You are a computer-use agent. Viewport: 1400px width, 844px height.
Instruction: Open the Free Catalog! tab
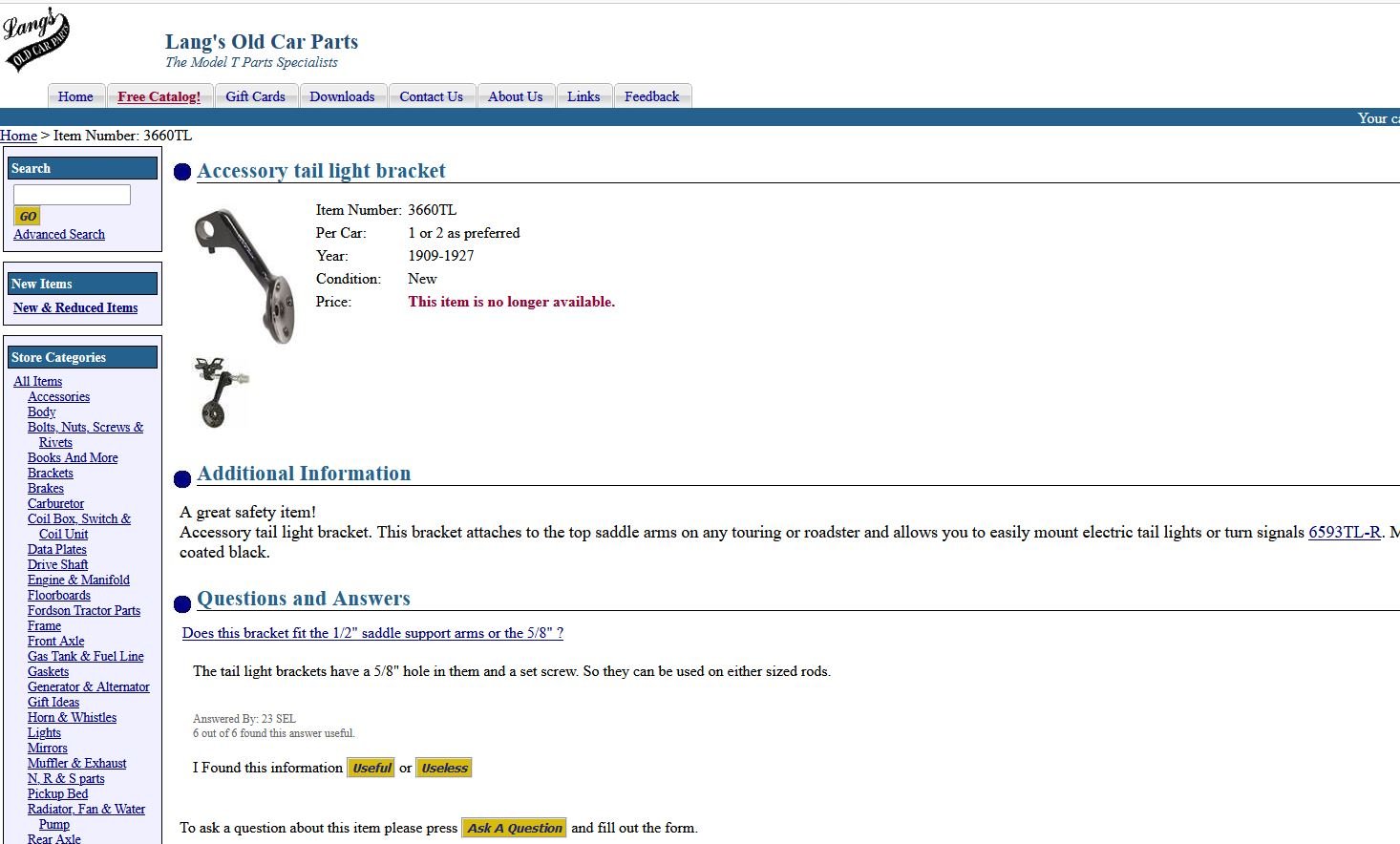click(x=159, y=96)
